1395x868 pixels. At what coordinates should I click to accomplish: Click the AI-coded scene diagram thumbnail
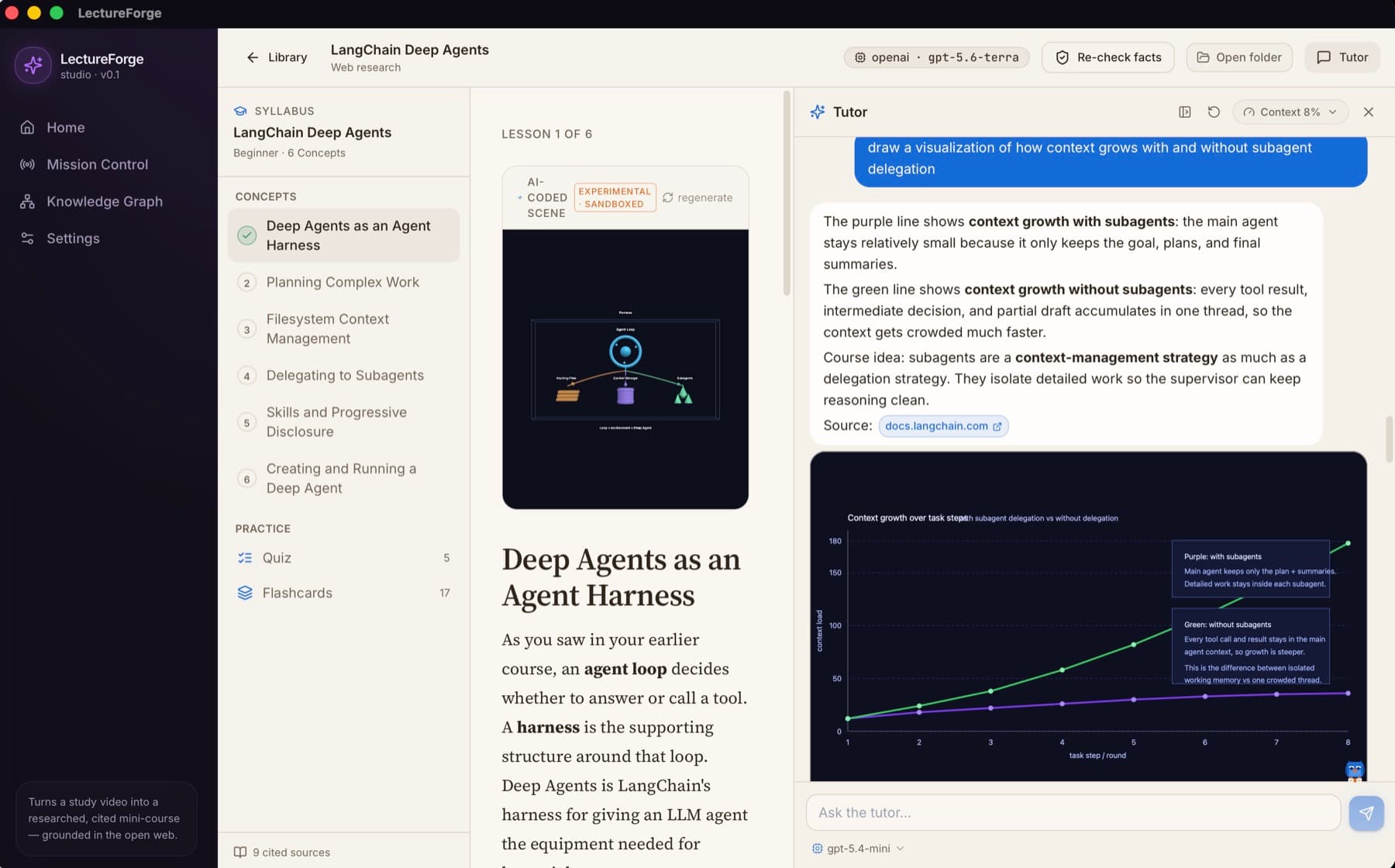coord(625,369)
